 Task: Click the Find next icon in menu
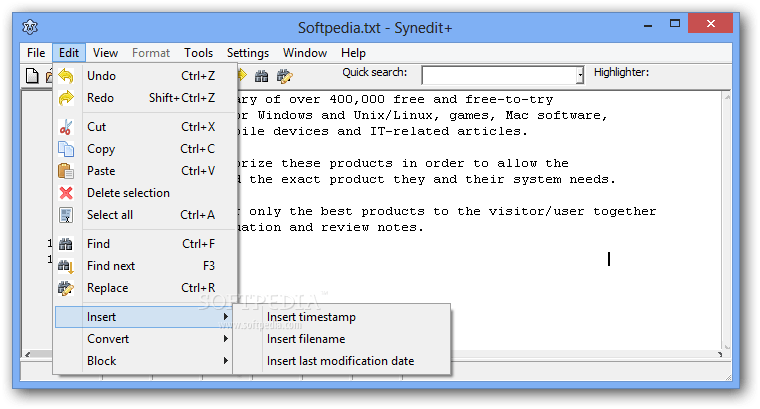[66, 266]
